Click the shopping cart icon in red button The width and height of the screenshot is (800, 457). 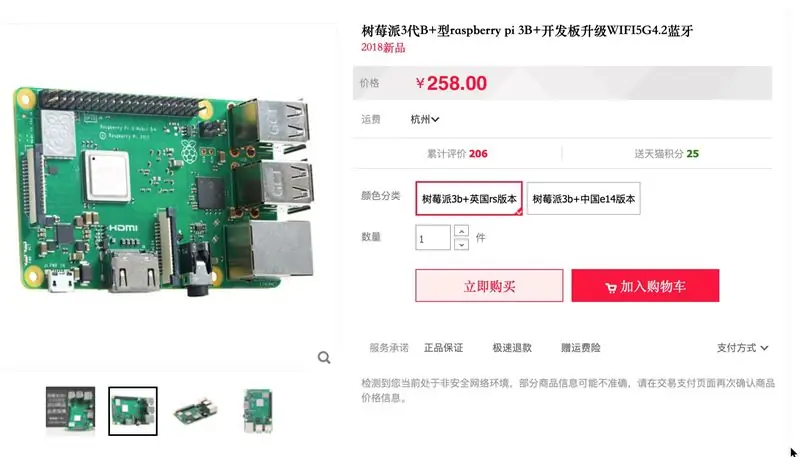click(x=611, y=288)
